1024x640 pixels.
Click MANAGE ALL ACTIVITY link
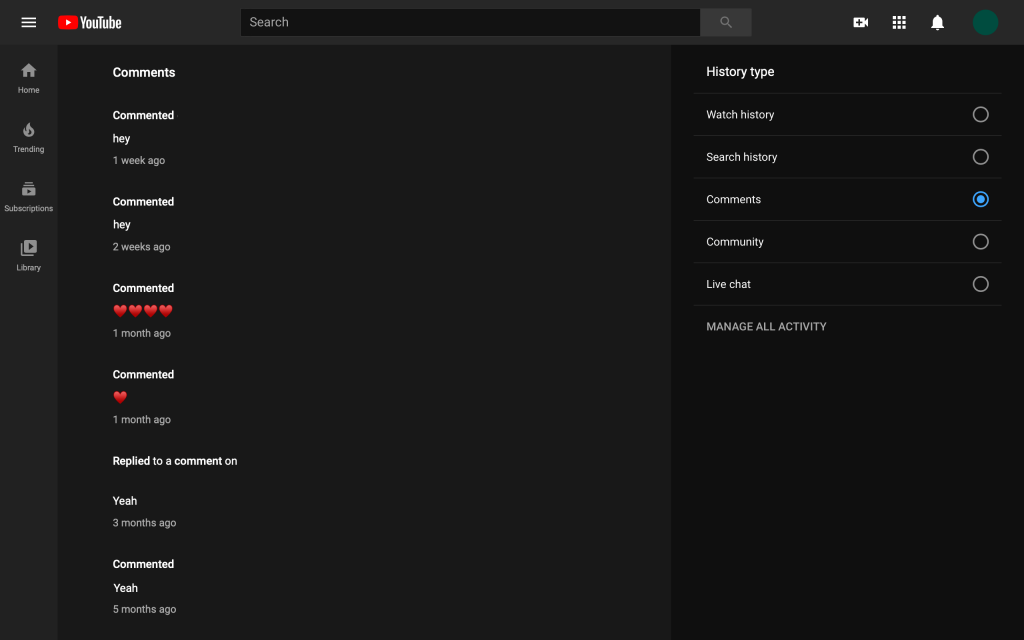point(766,327)
